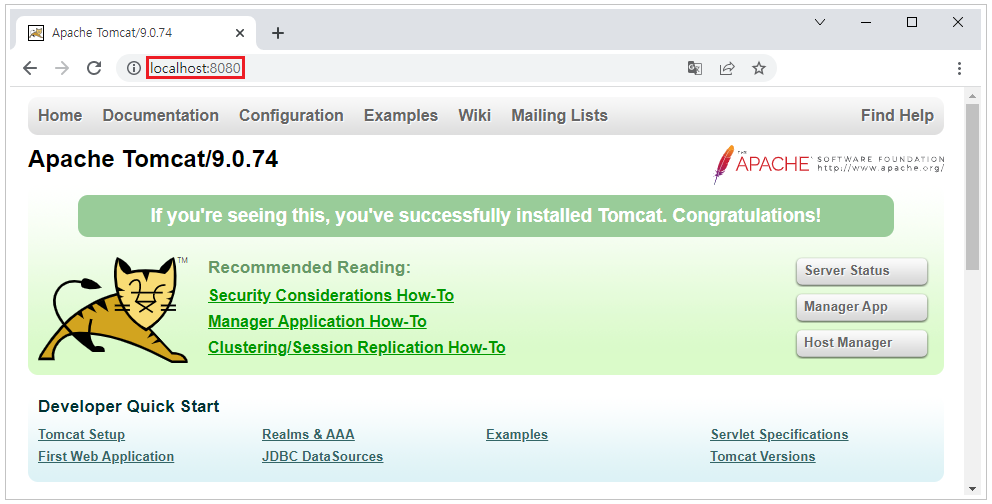The width and height of the screenshot is (992, 504).
Task: Open the Documentation navigation item
Action: (161, 115)
